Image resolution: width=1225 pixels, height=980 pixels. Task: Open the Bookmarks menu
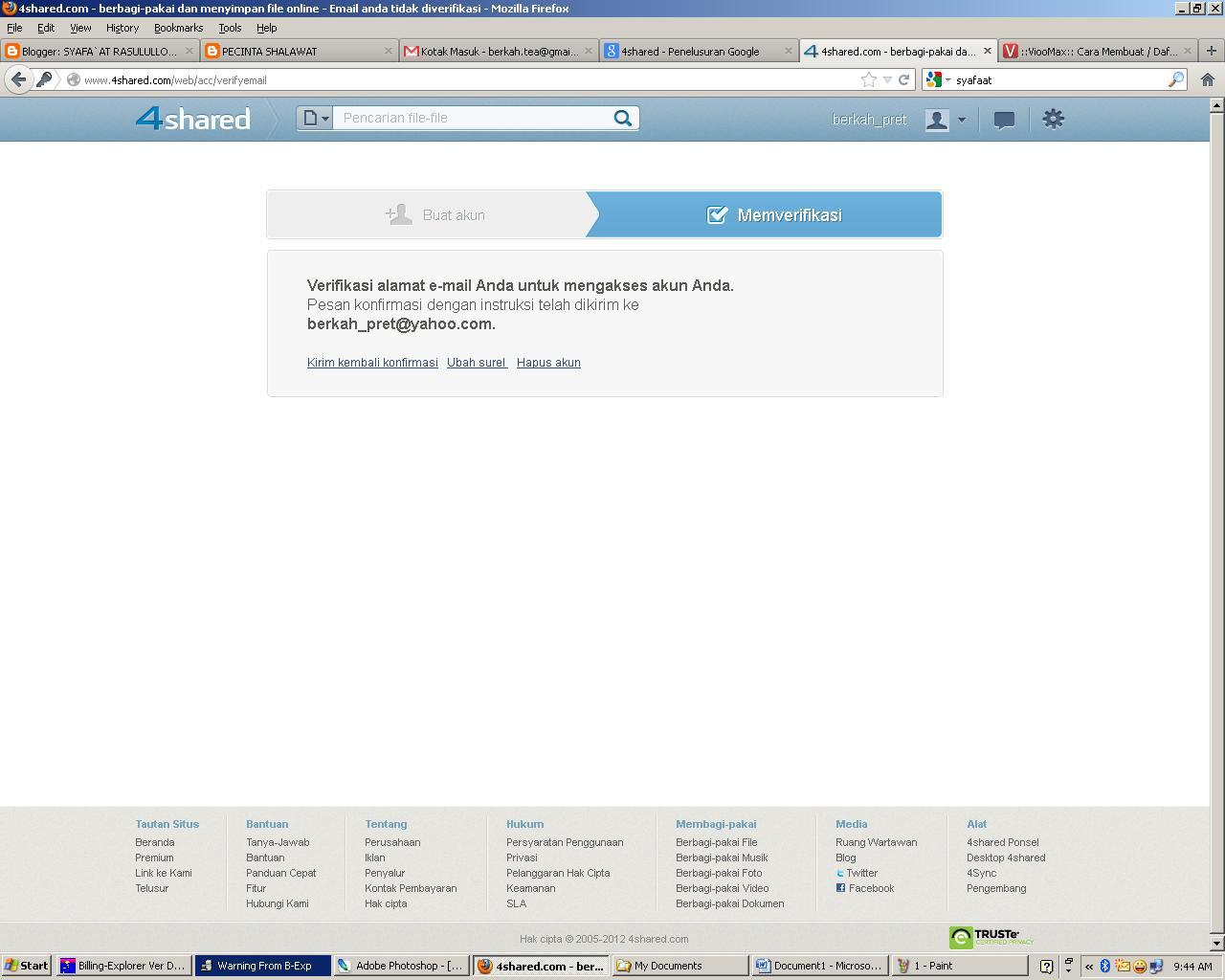point(179,28)
